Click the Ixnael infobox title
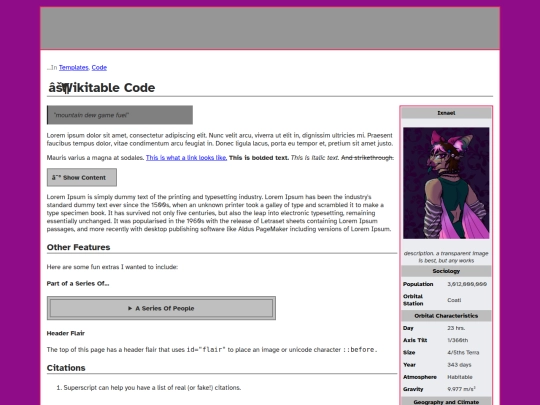 coord(446,113)
